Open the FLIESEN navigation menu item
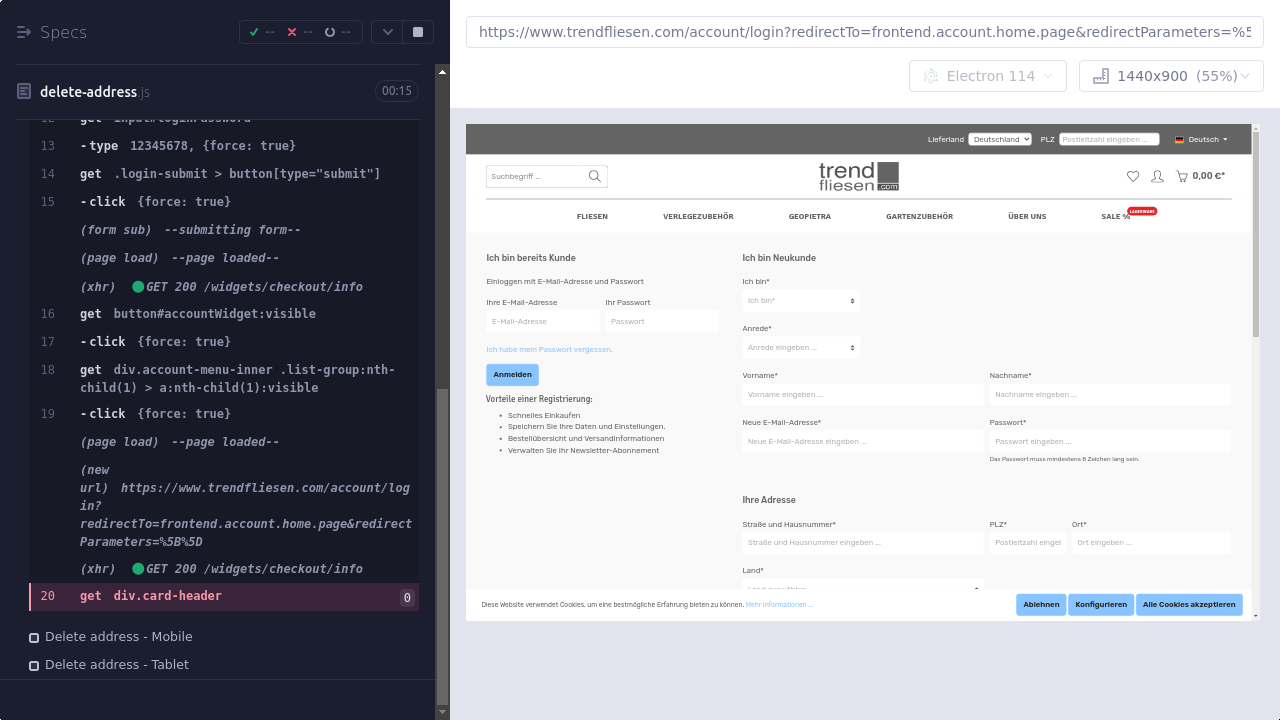This screenshot has width=1280, height=720. pyautogui.click(x=592, y=216)
